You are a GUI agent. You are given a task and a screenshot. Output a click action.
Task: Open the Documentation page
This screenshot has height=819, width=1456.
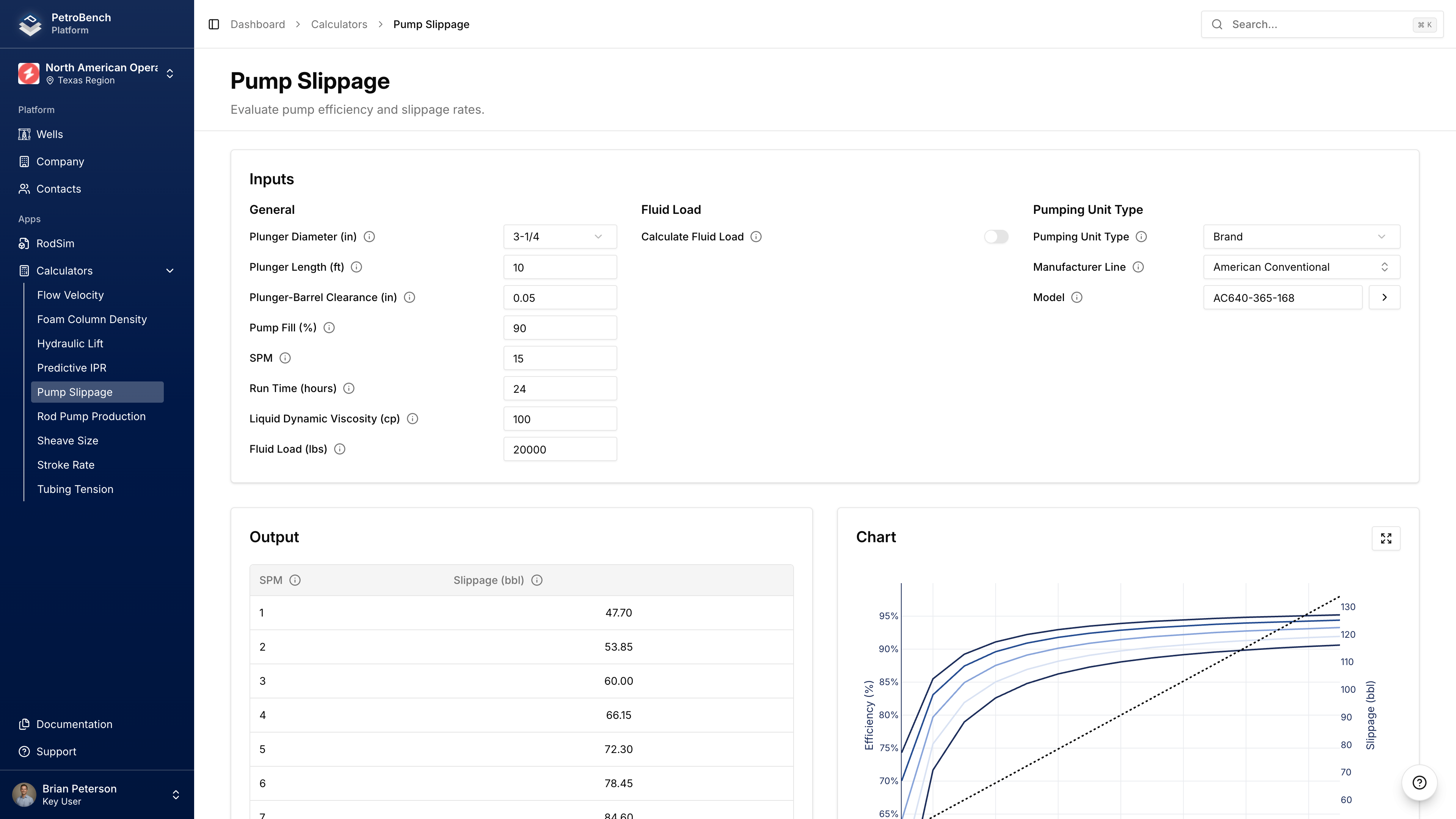tap(74, 724)
